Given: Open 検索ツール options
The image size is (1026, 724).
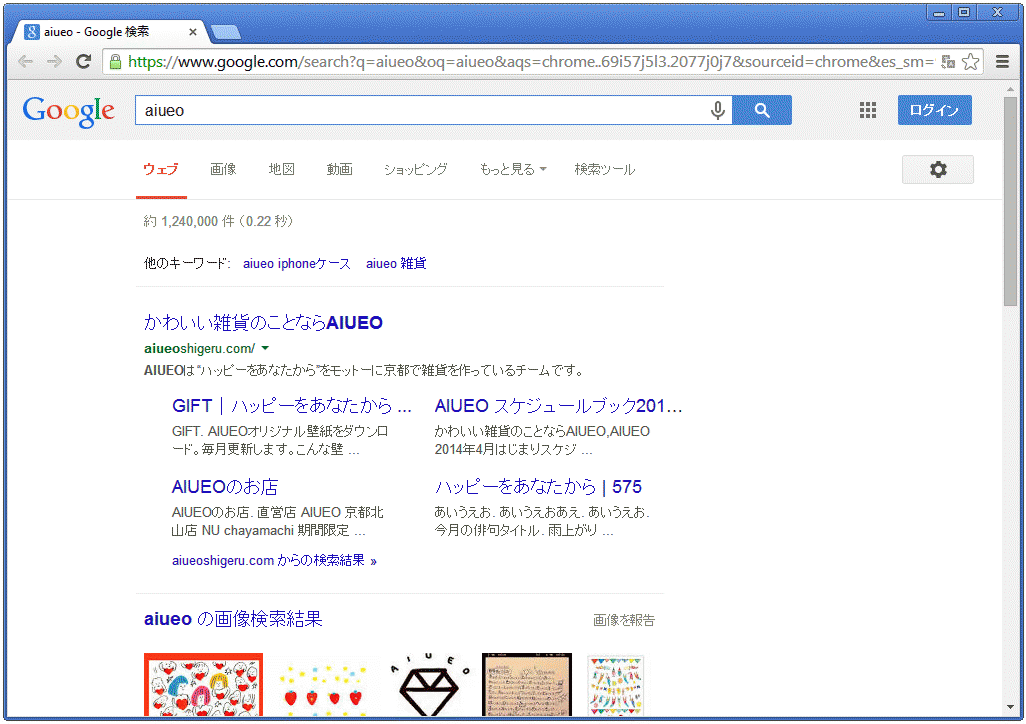Looking at the screenshot, I should (x=605, y=170).
